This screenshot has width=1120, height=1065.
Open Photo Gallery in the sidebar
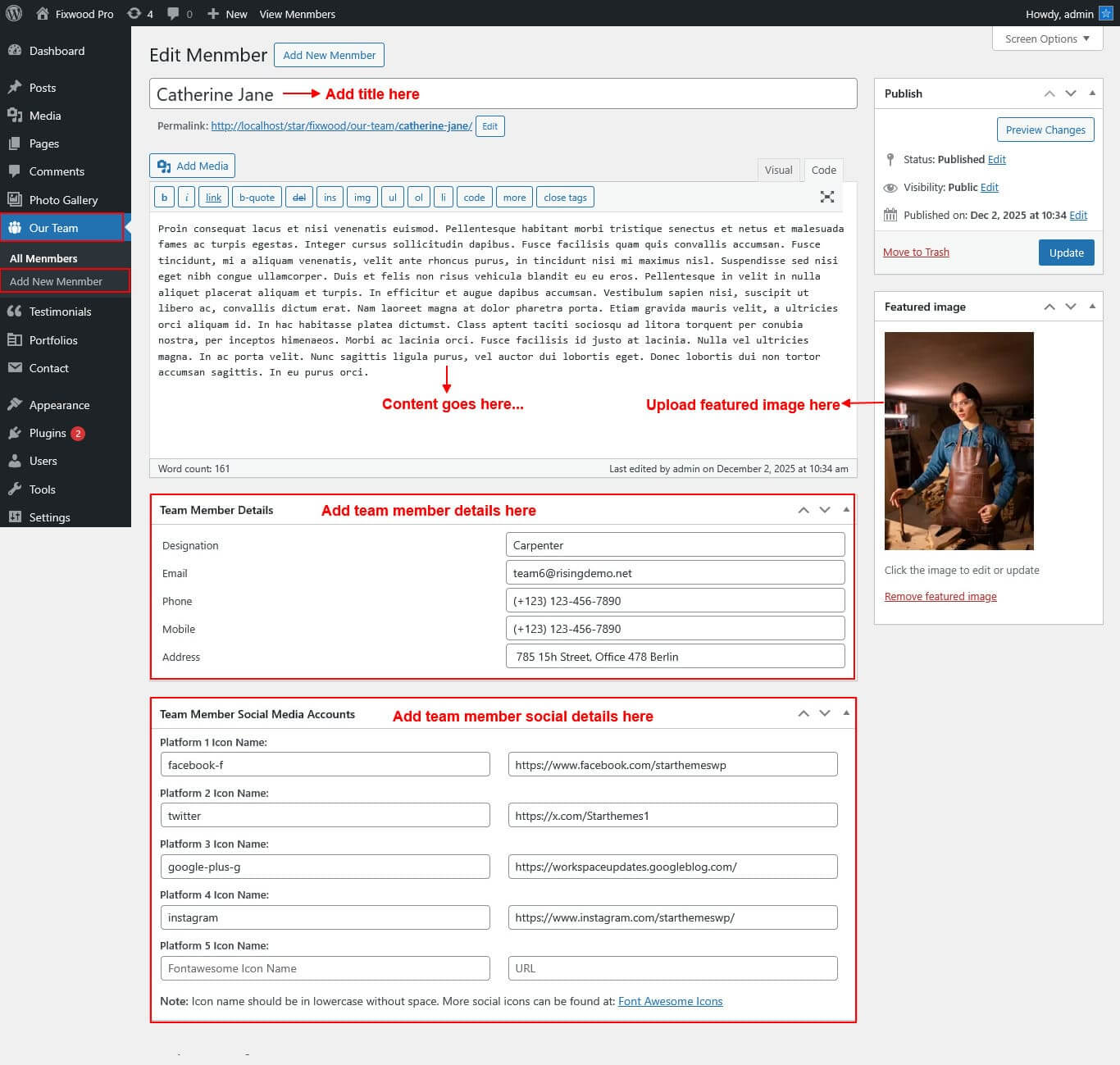click(x=63, y=200)
